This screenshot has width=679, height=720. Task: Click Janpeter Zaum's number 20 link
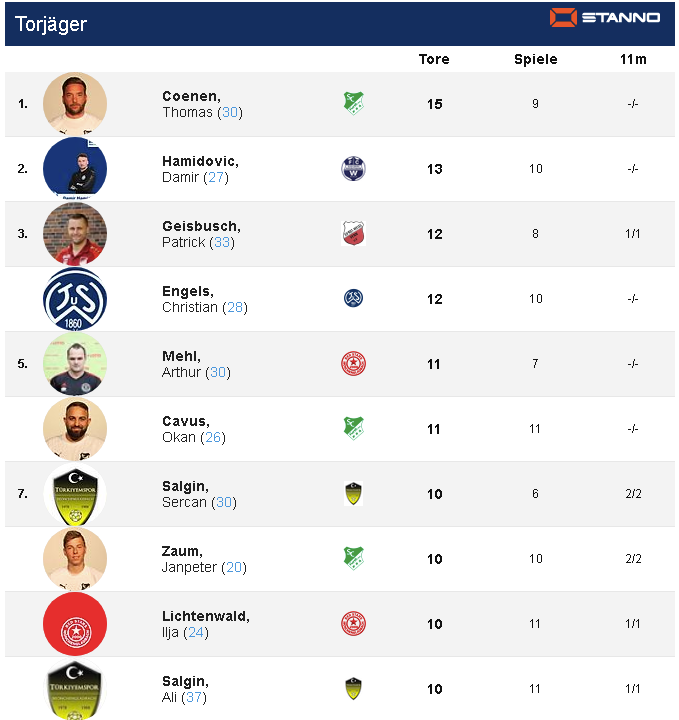coord(232,568)
